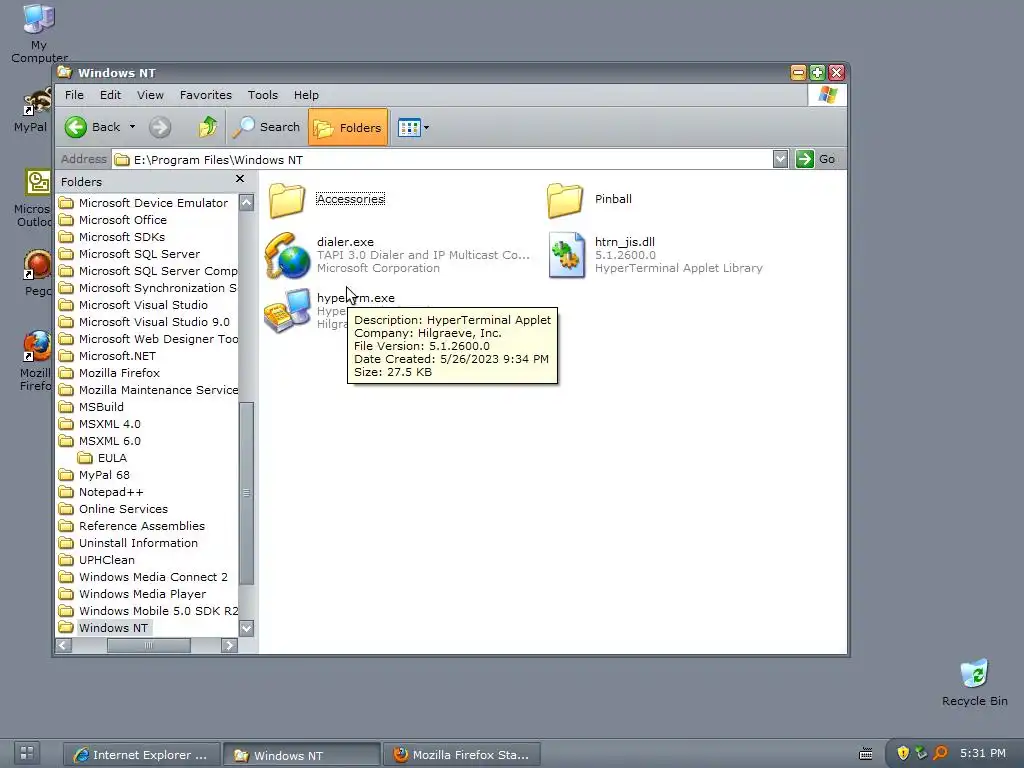The image size is (1024, 768).
Task: Select the Pinball folder icon
Action: [x=565, y=199]
